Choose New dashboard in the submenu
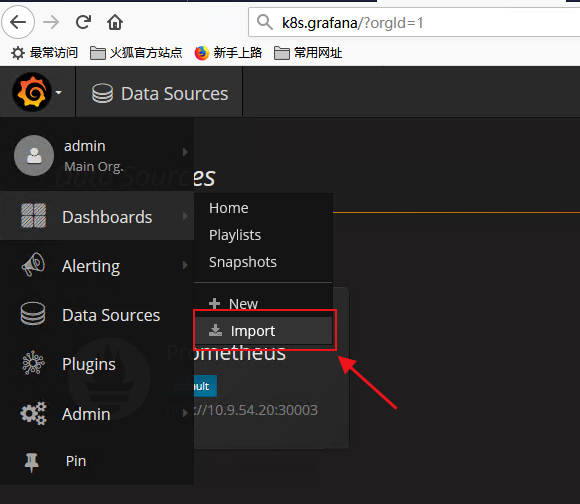 point(243,304)
